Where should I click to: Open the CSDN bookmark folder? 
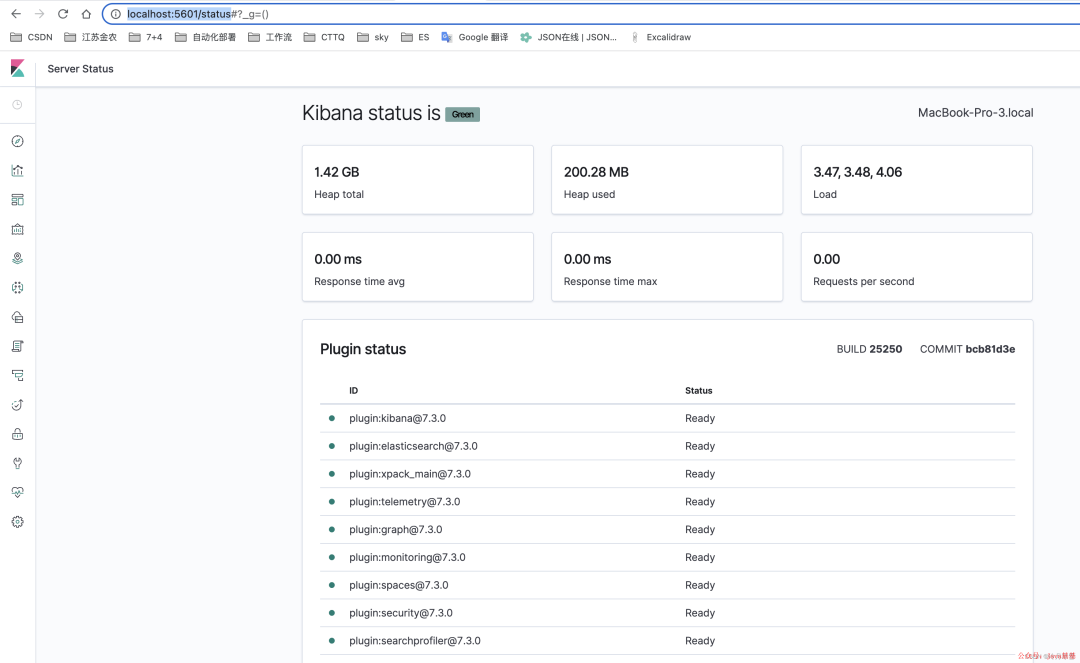coord(32,37)
